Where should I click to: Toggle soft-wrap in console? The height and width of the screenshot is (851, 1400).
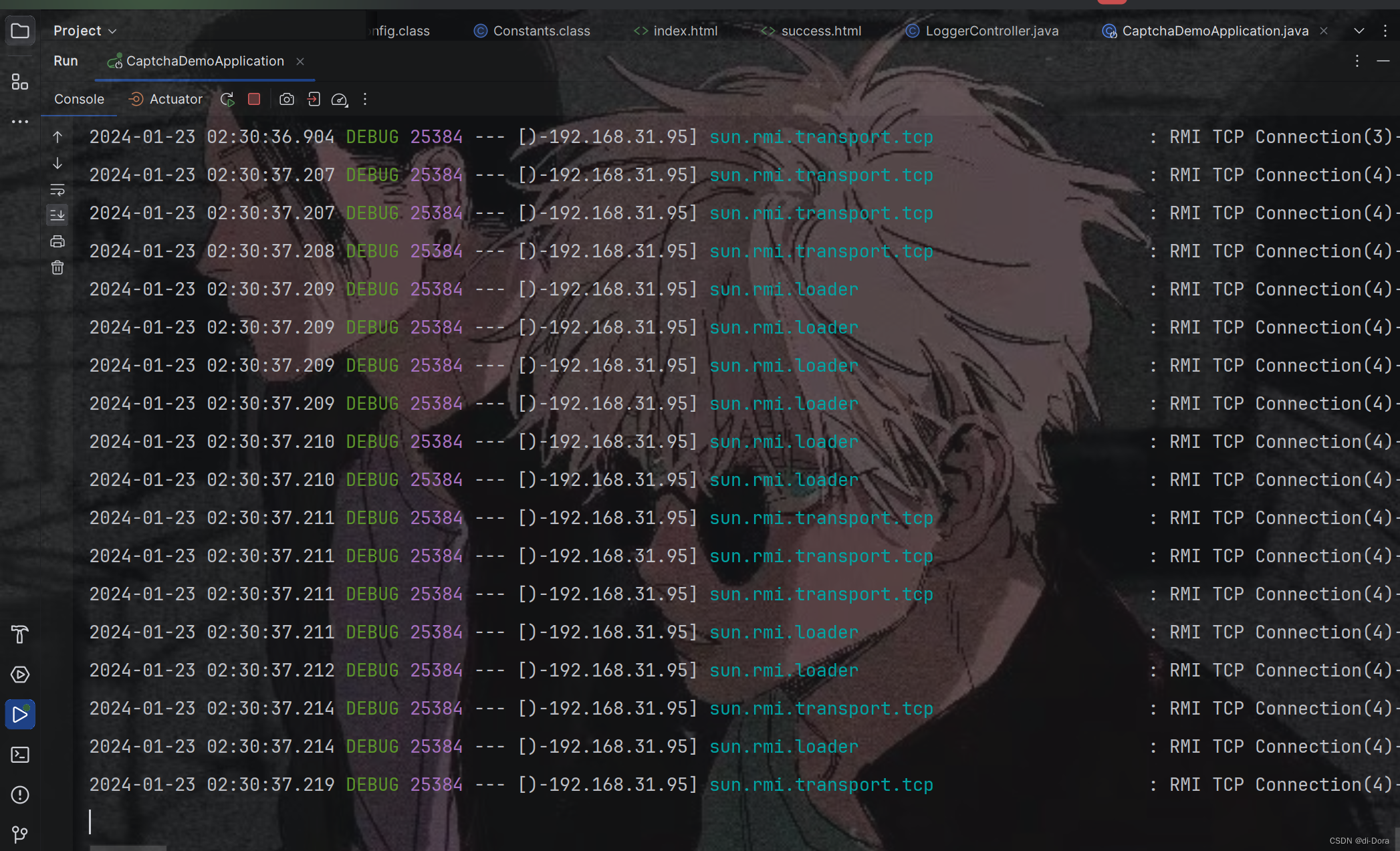pos(57,191)
